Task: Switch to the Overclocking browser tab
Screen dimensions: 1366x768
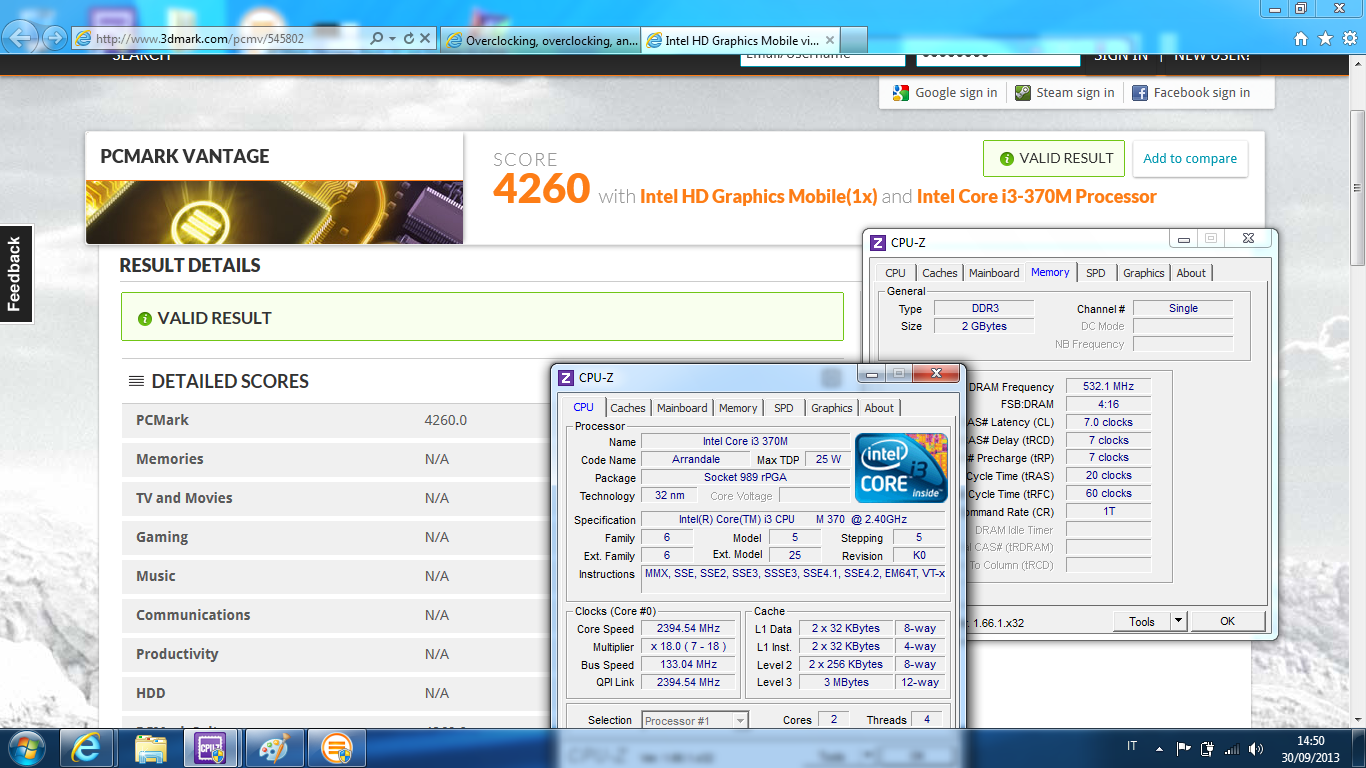Action: [539, 41]
